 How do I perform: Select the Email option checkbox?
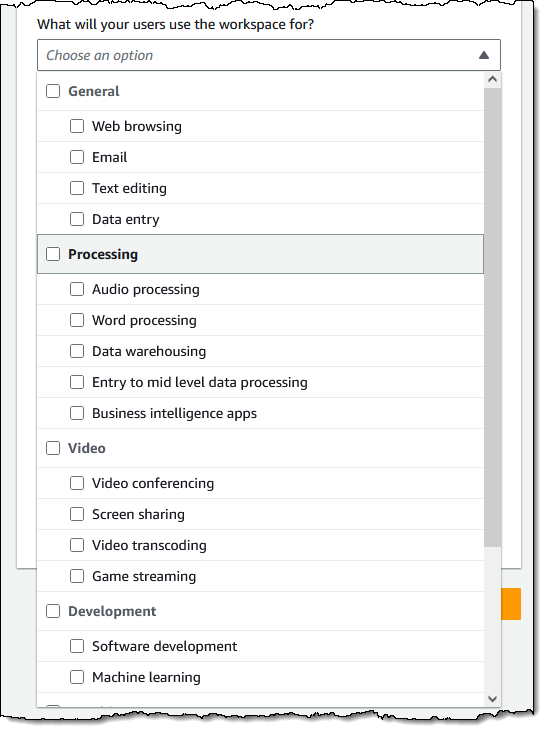tap(77, 157)
